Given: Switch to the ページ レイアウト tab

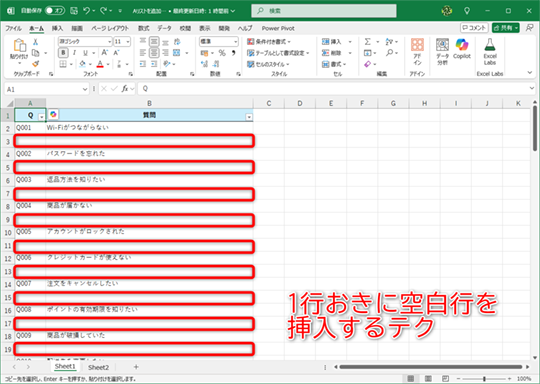Looking at the screenshot, I should (110, 28).
